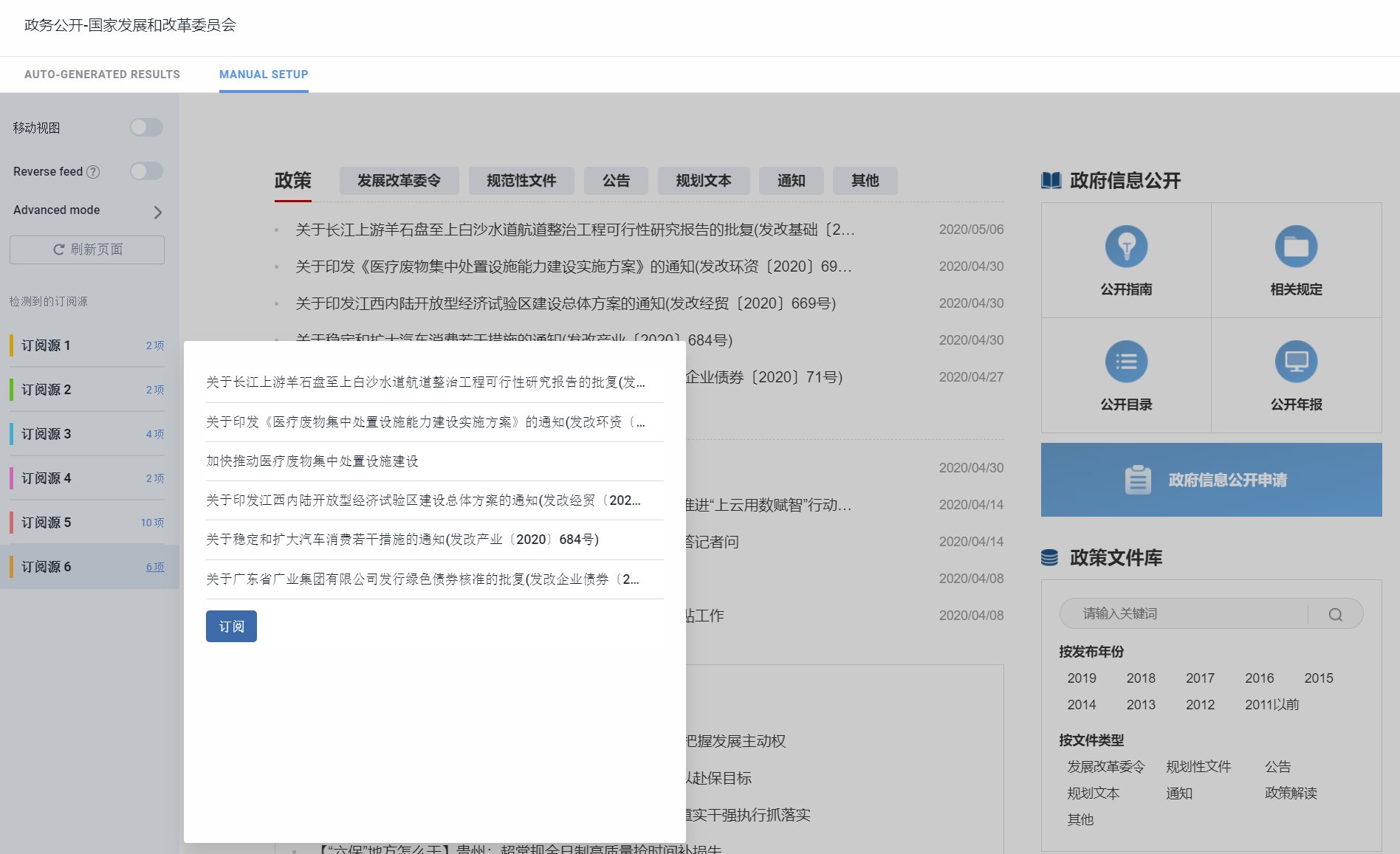Open policy article about 江西内陆开放型 dated 2020/04/30
The height and width of the screenshot is (854, 1400).
point(566,303)
